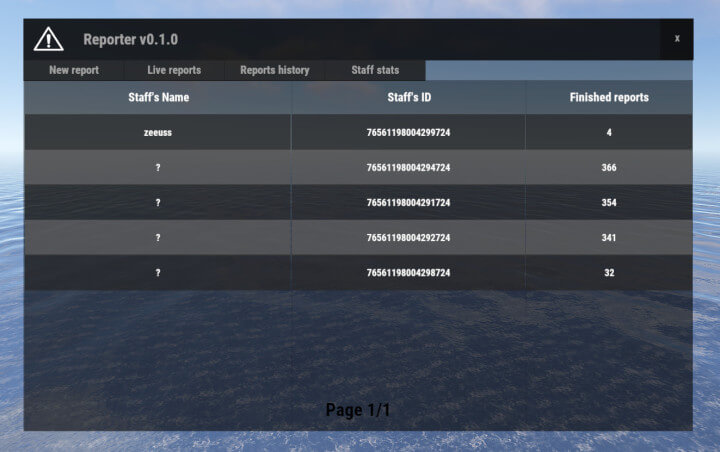Click the Reporter v0.1.0 title text
Screen dimensions: 720x452
[x=130, y=40]
